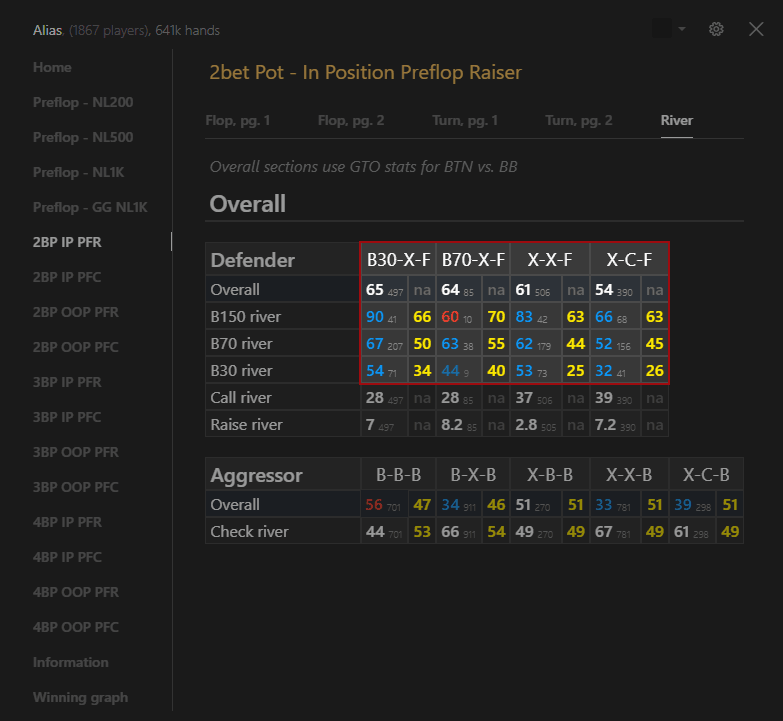Select 2BP OOP PFC sidebar item
Viewport: 783px width, 721px height.
pos(75,347)
